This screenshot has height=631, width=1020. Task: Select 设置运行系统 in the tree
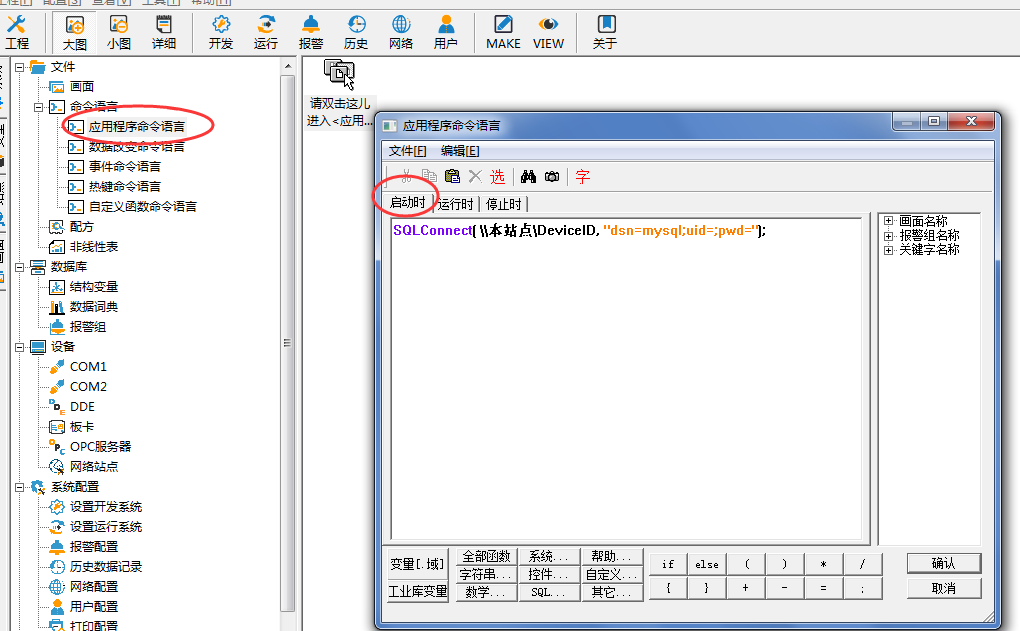point(106,527)
